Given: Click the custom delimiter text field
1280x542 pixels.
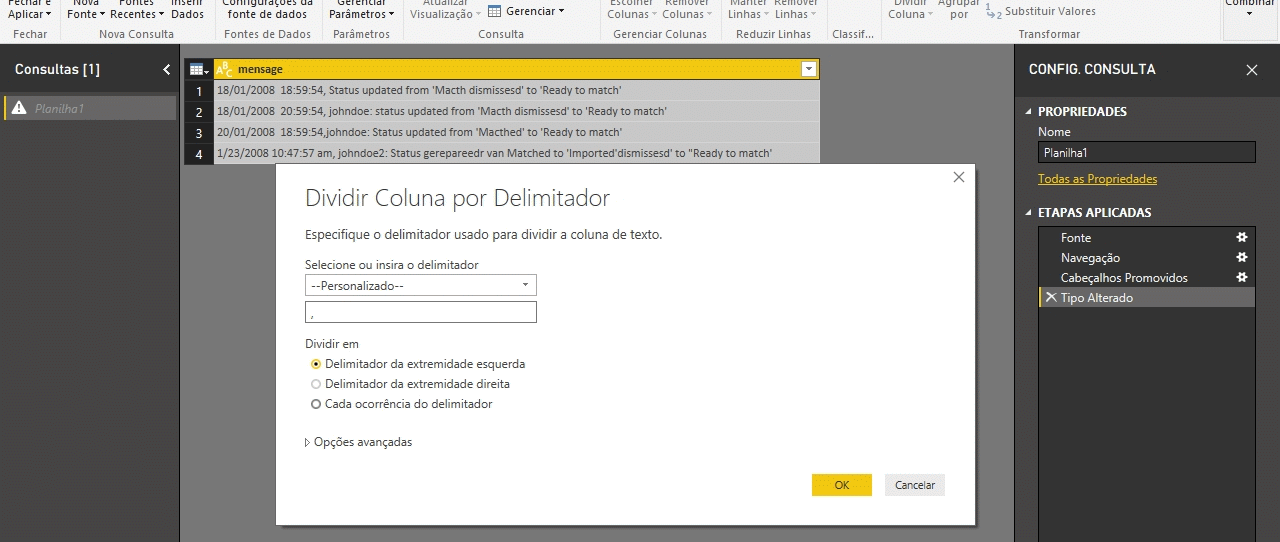Looking at the screenshot, I should click(x=421, y=313).
